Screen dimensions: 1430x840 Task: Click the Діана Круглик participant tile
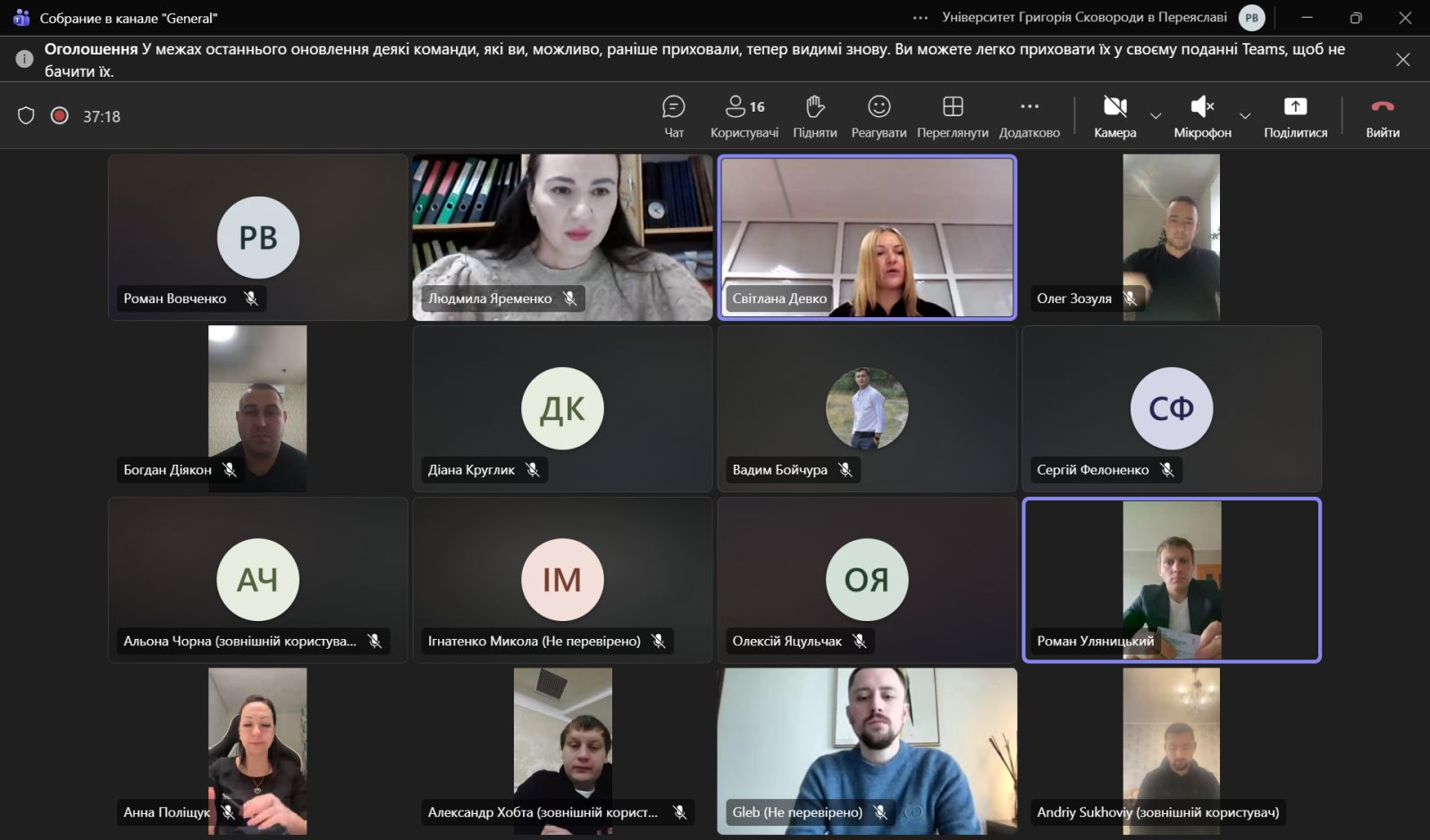(562, 408)
